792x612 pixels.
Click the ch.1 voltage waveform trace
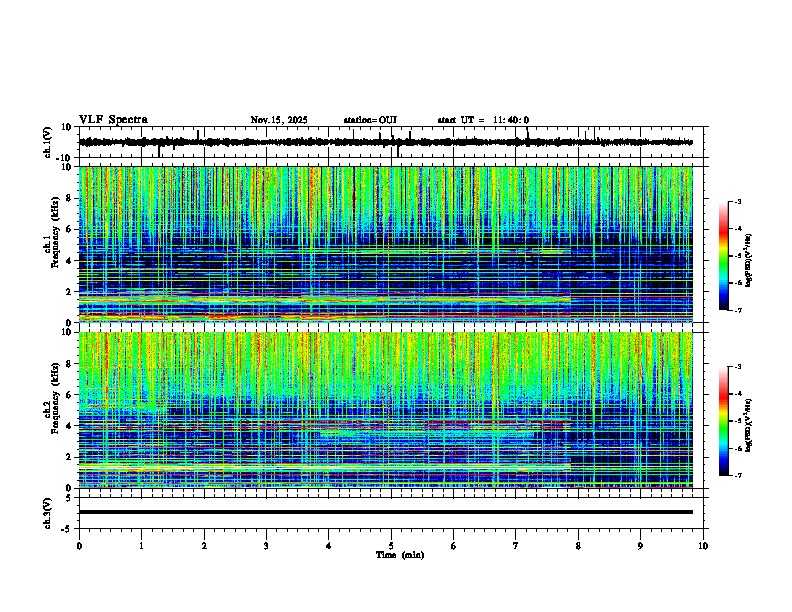(x=385, y=142)
